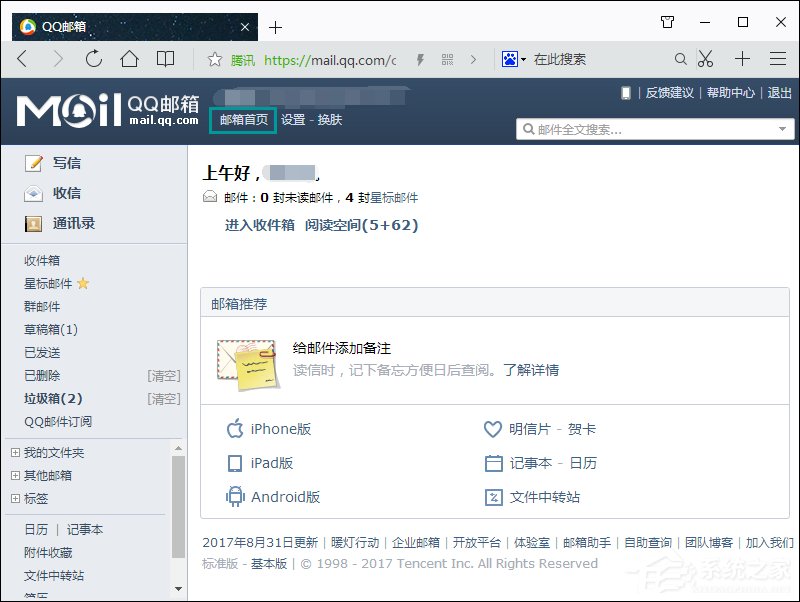The height and width of the screenshot is (602, 800).
Task: Select the 写信 compose icon
Action: (34, 163)
